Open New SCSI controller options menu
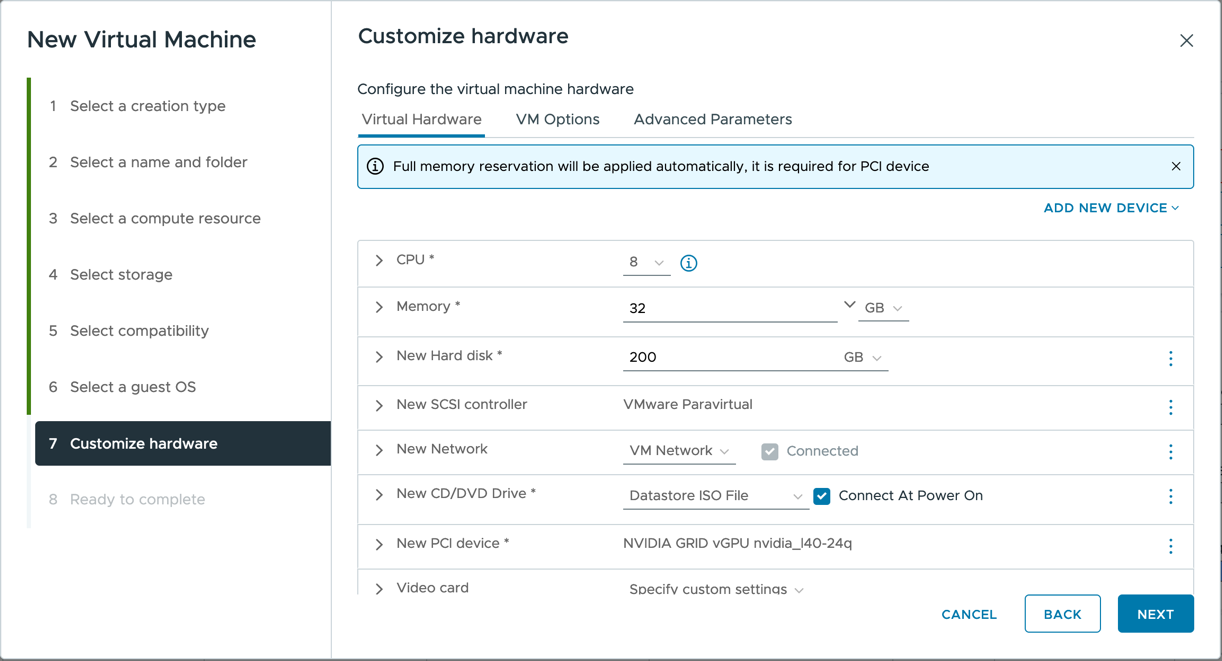1222x661 pixels. pyautogui.click(x=1170, y=407)
